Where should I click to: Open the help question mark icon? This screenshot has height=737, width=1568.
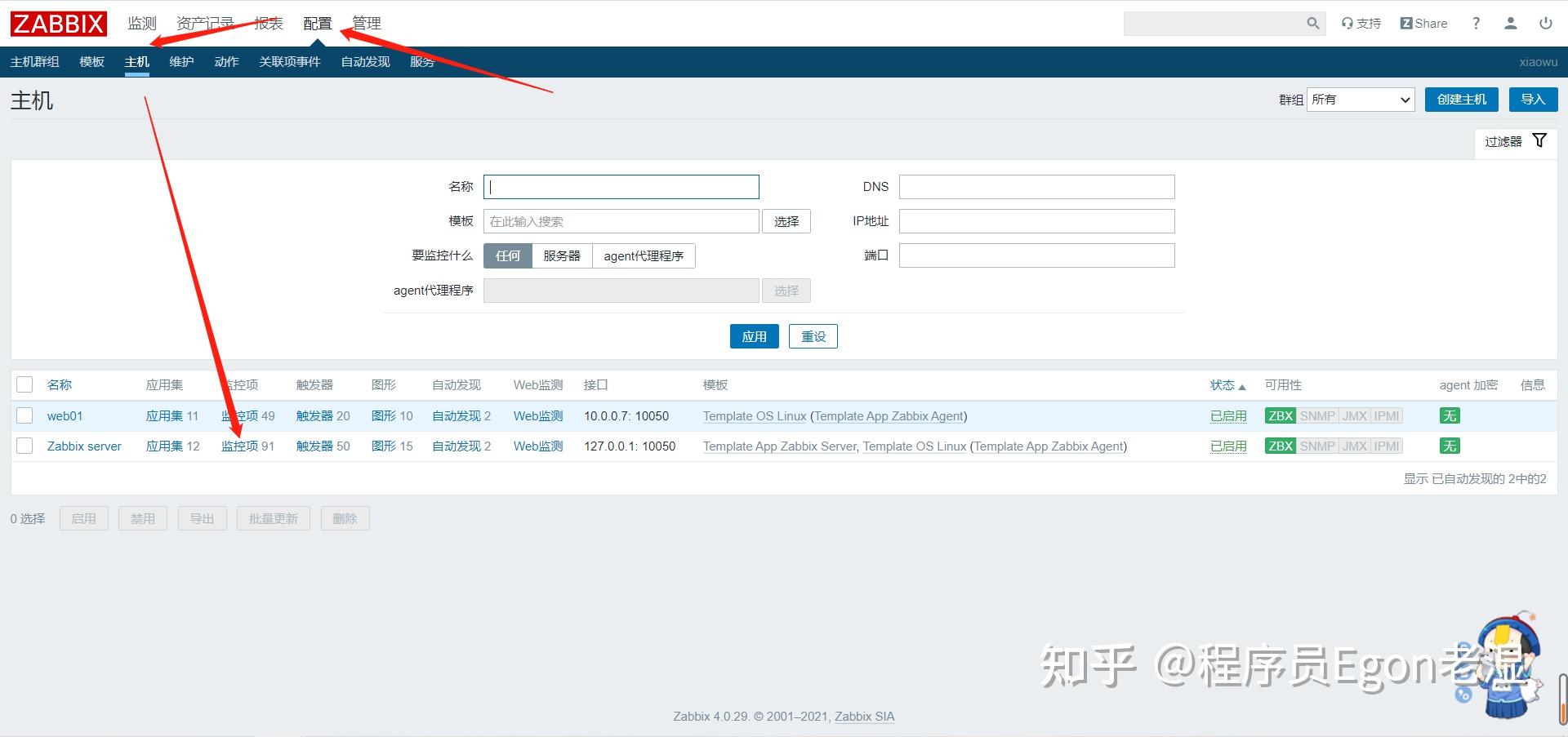[x=1475, y=23]
